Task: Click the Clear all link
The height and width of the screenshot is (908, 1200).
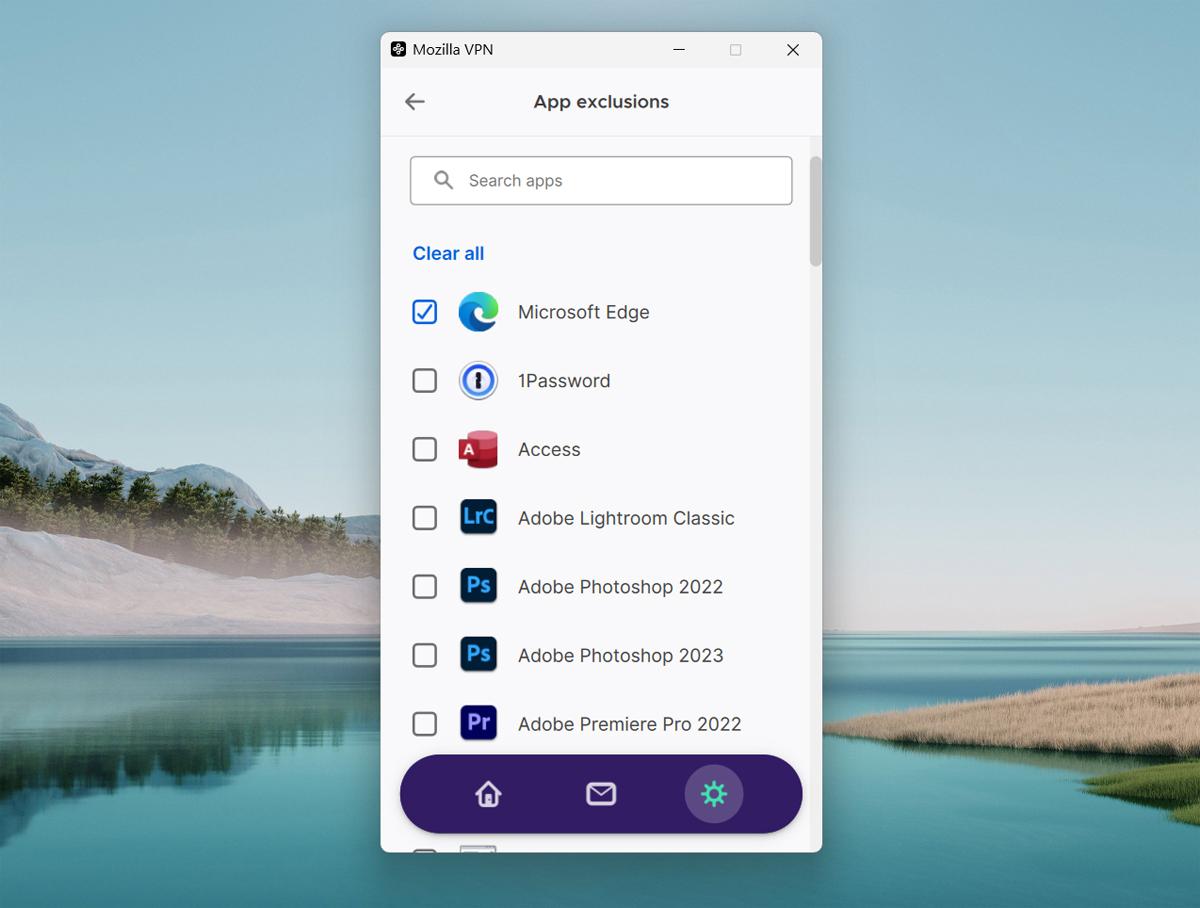Action: click(448, 254)
